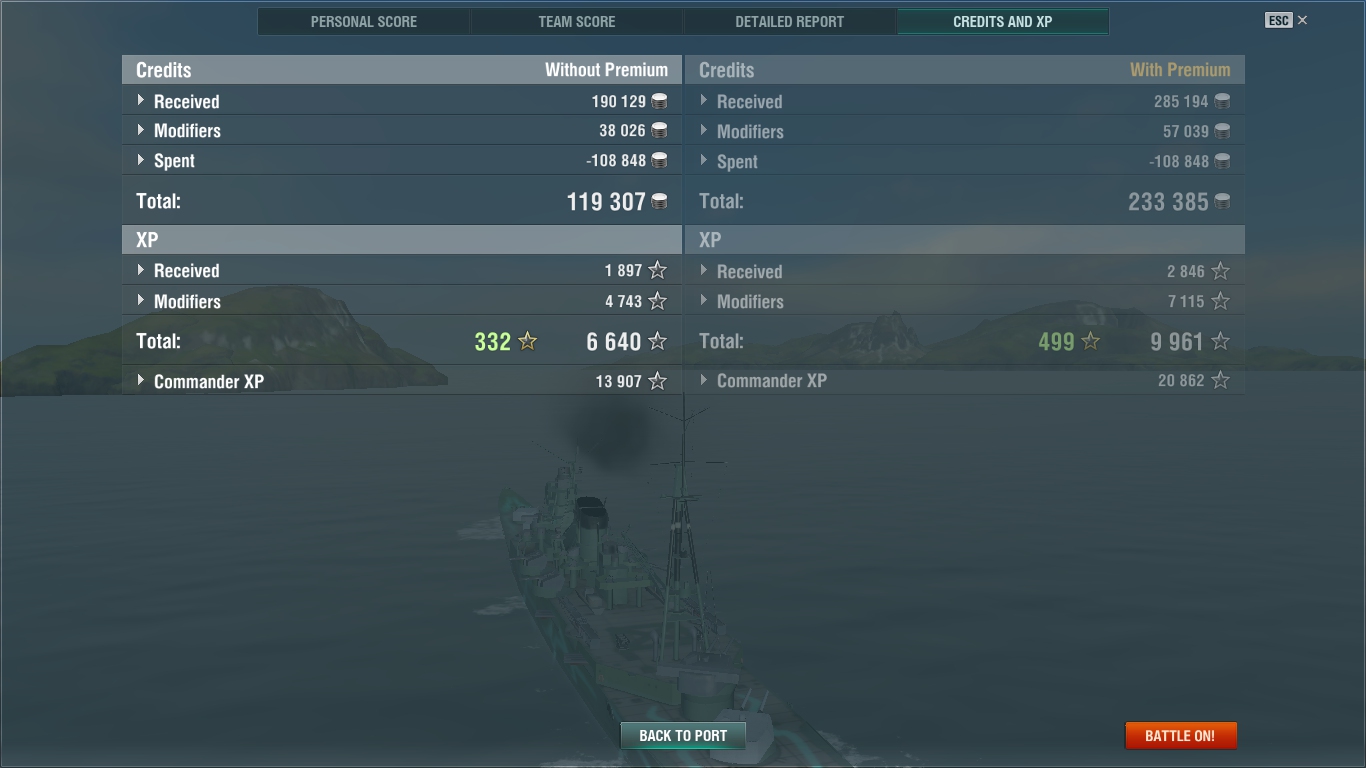The width and height of the screenshot is (1366, 768).
Task: Click the coin icon next to Total 119 307
Action: click(x=659, y=201)
